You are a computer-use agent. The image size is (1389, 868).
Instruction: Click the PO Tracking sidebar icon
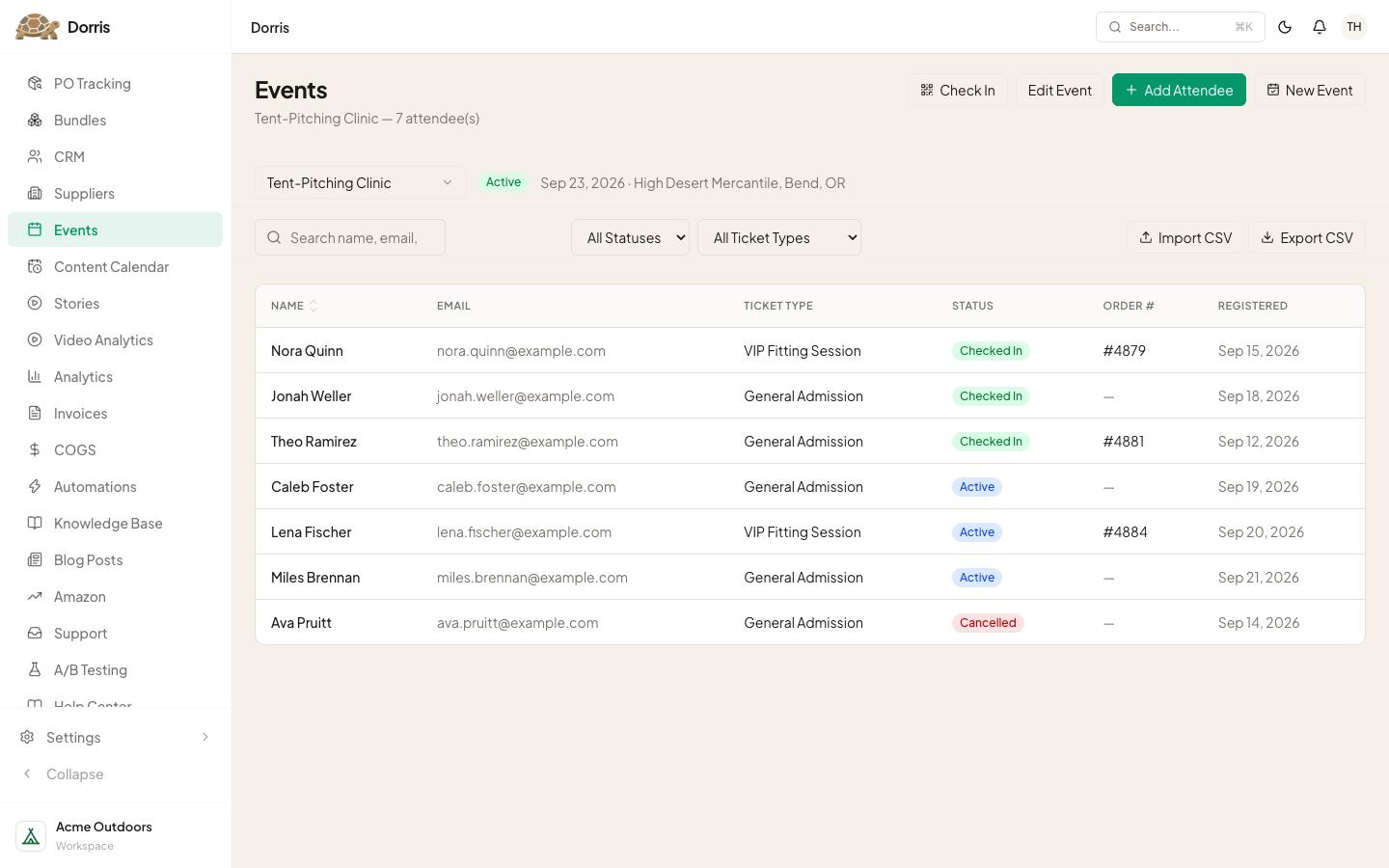click(x=35, y=83)
